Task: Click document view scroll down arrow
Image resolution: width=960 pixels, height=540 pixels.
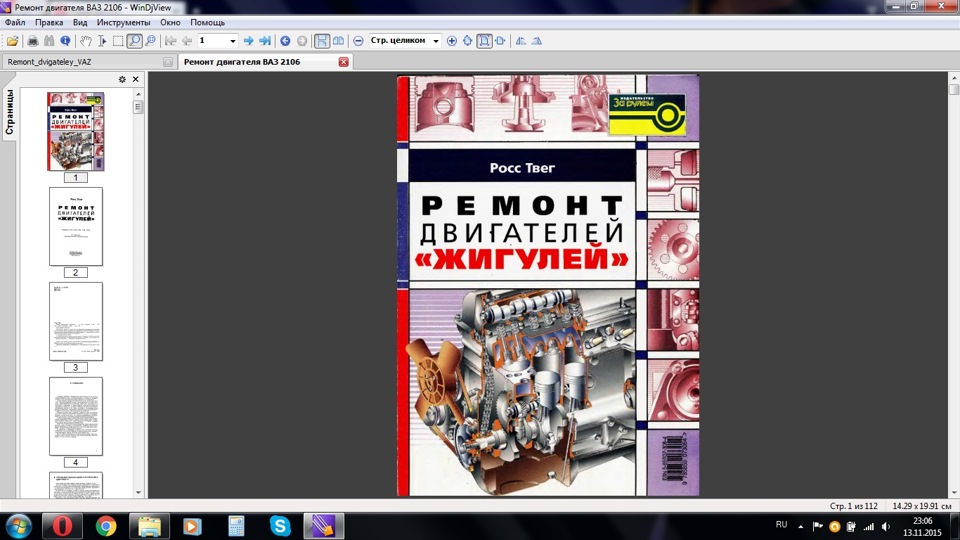Action: click(x=954, y=493)
